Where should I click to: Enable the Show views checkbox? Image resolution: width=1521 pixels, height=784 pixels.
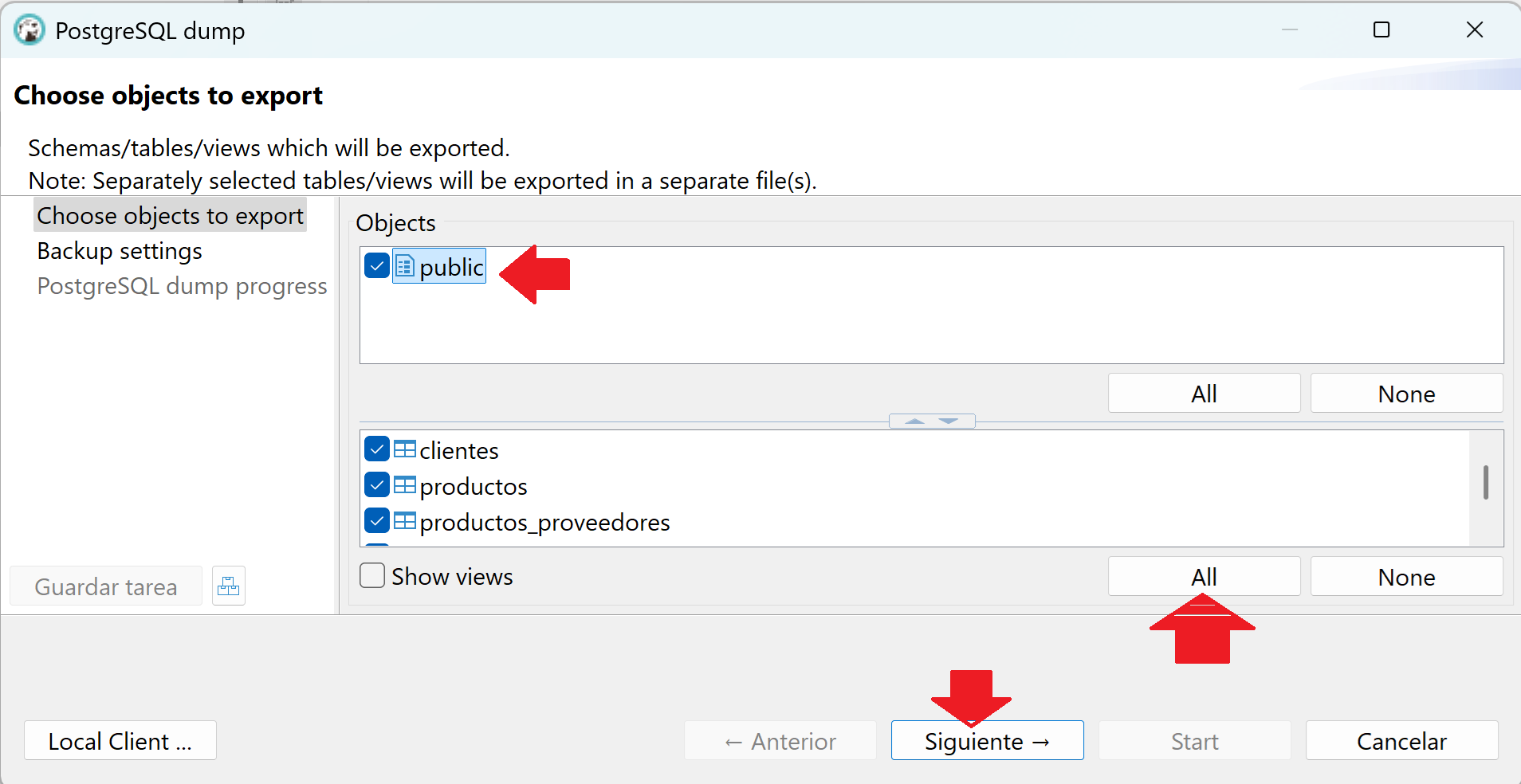[372, 575]
